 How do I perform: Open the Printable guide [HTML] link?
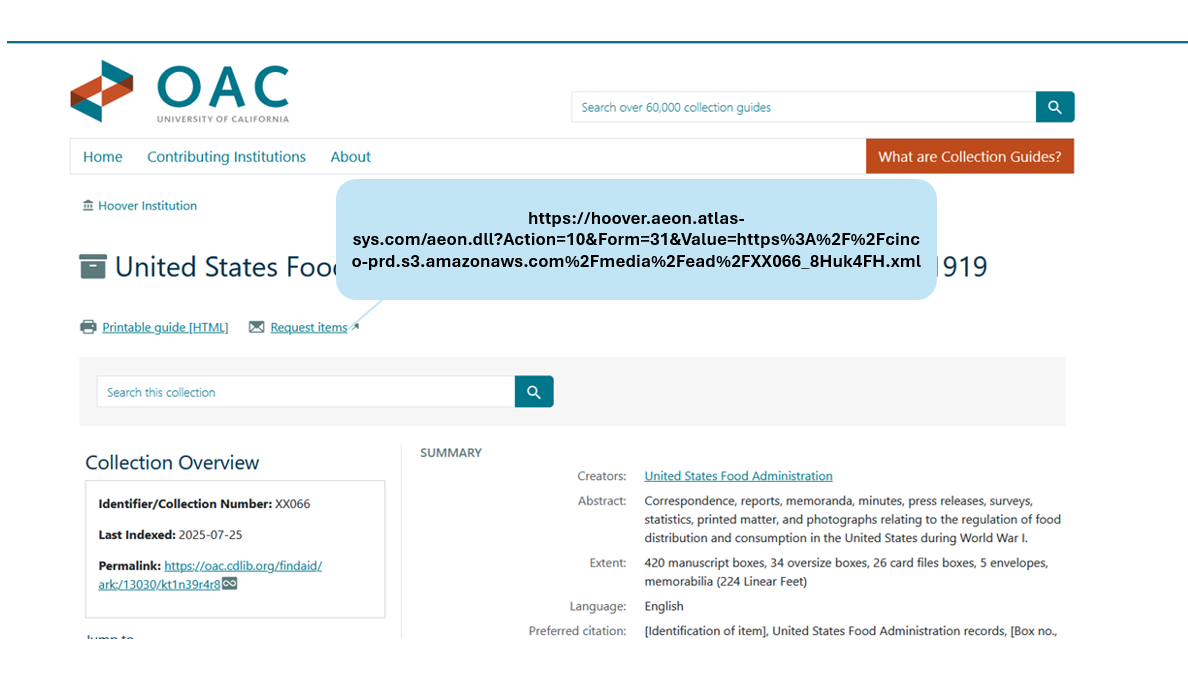(165, 327)
